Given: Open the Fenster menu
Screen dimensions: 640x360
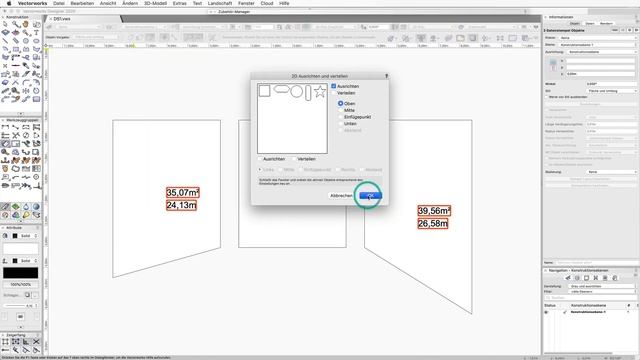Looking at the screenshot, I should pyautogui.click(x=246, y=3).
